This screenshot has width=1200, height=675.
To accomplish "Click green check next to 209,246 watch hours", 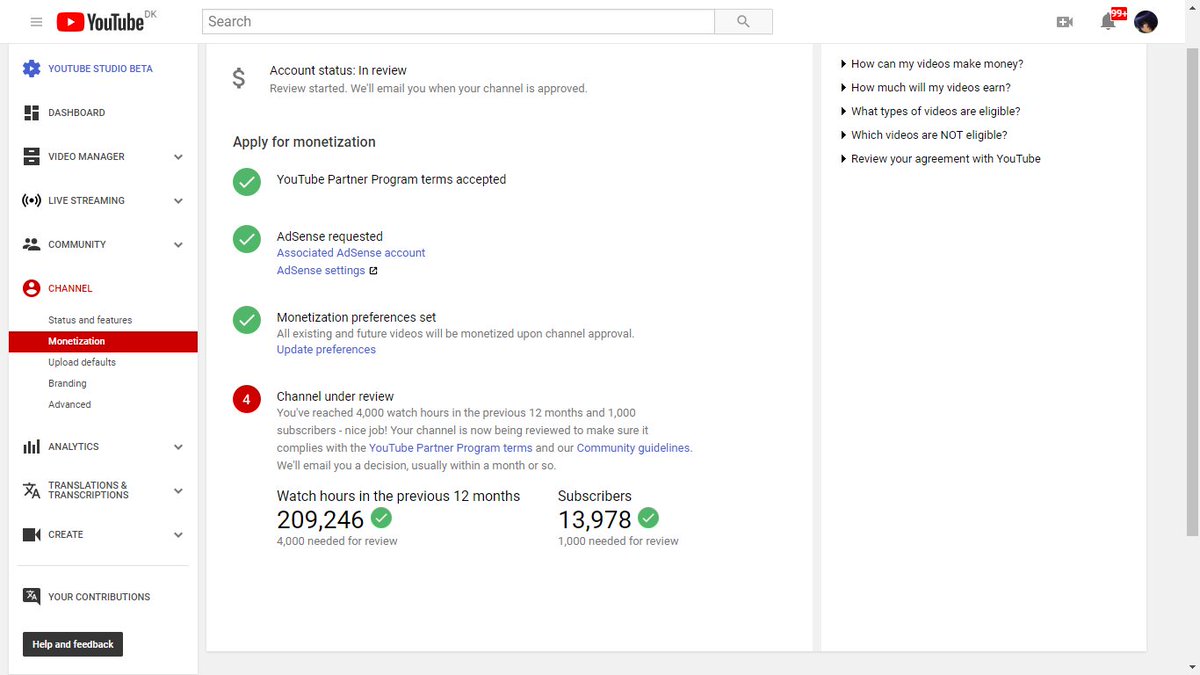I will (x=381, y=518).
